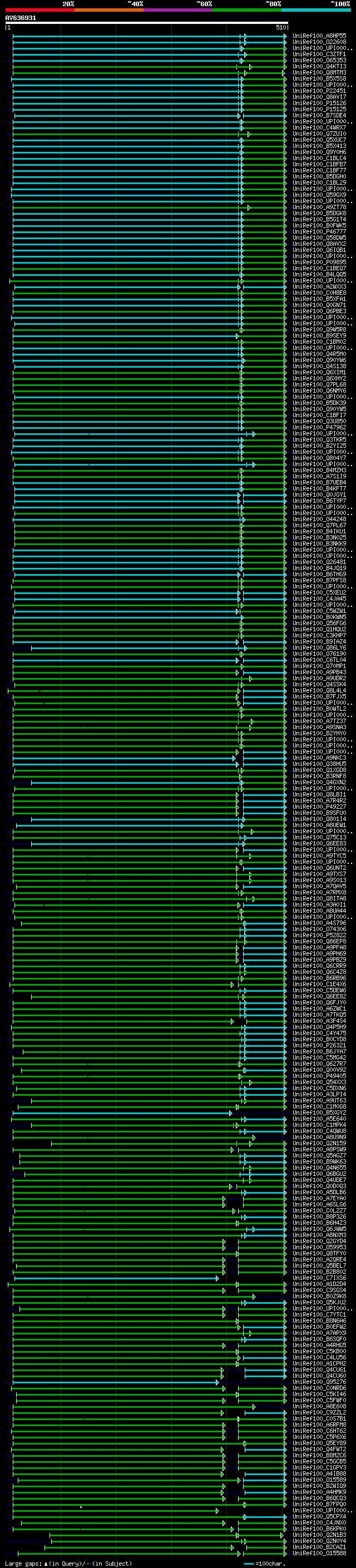Image resolution: width=356 pixels, height=1568 pixels.
Task: Select hit label UniRef100_B7SDE4
Action: [x=319, y=116]
